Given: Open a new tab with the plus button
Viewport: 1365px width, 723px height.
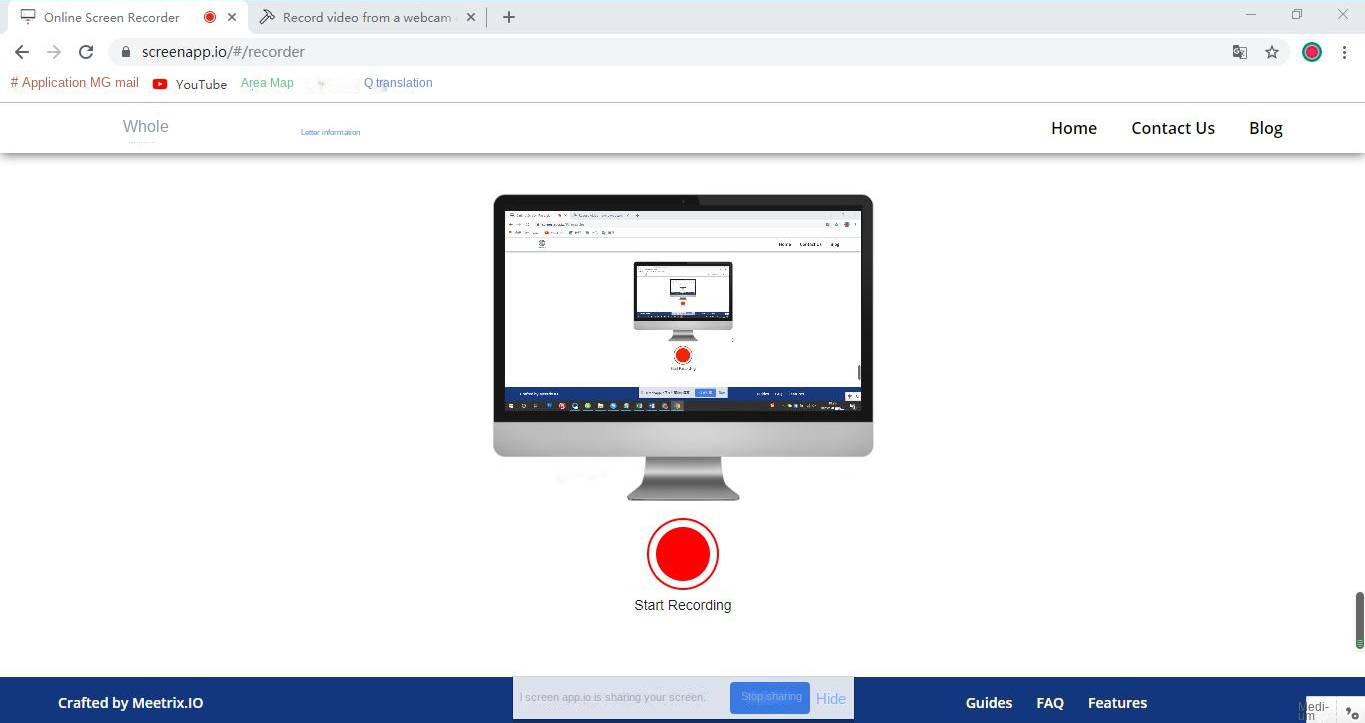Looking at the screenshot, I should (508, 17).
